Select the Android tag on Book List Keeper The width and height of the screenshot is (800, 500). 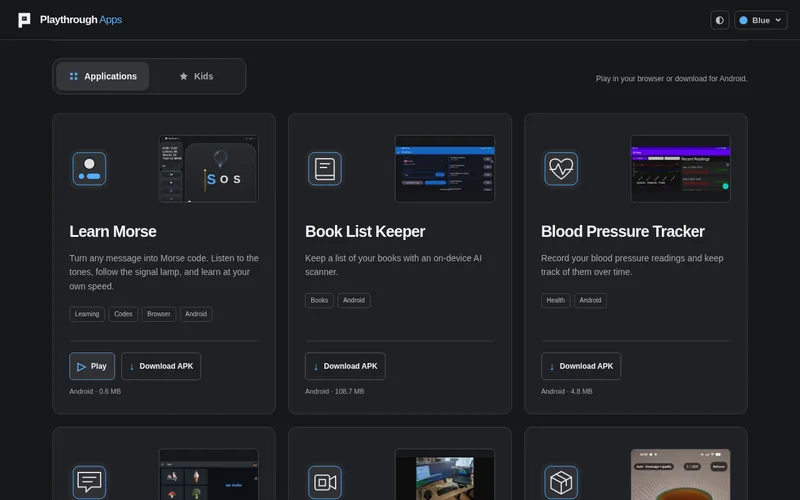(x=354, y=301)
